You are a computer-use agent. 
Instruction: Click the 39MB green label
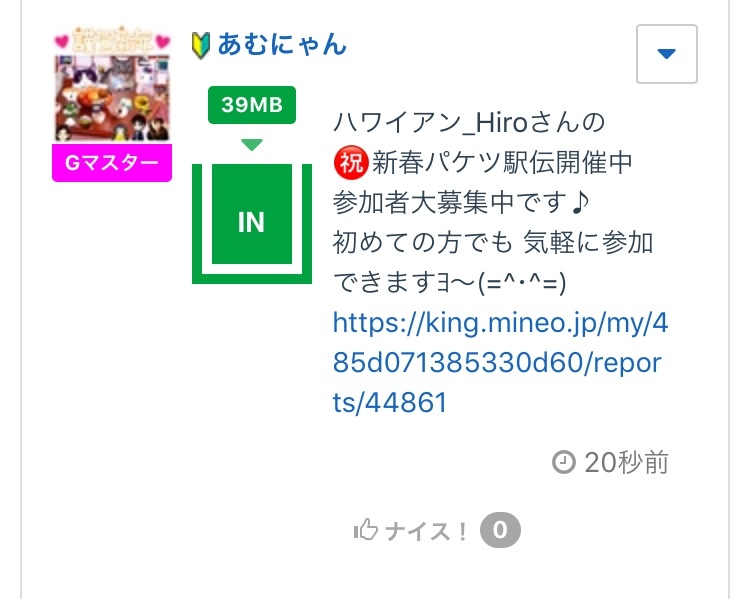click(x=252, y=105)
